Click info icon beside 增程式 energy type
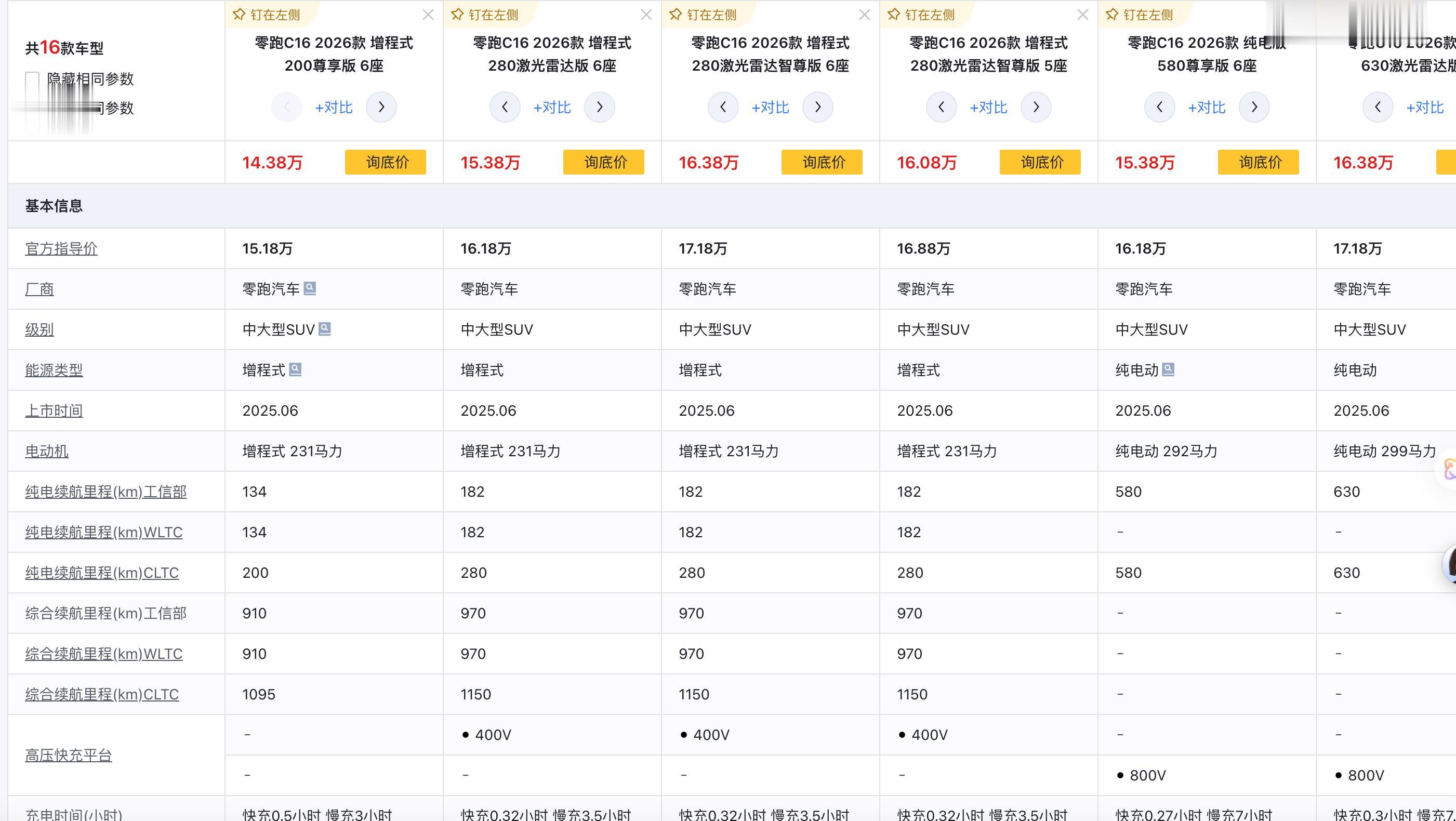Viewport: 1456px width, 821px height. coord(295,369)
